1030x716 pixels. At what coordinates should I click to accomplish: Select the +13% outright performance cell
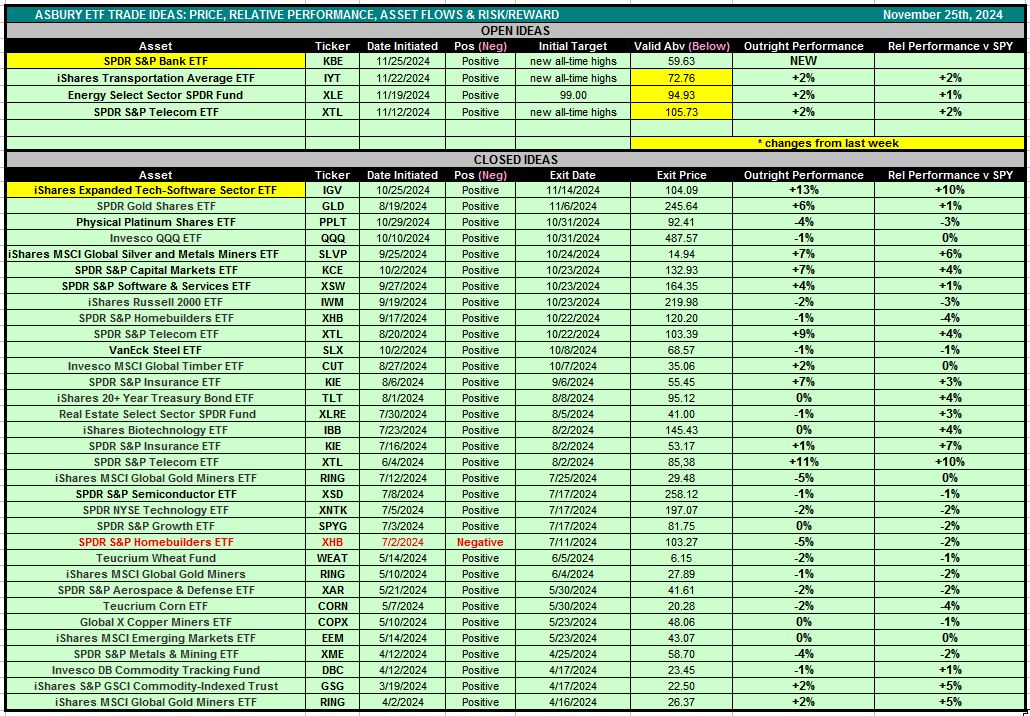(x=803, y=190)
